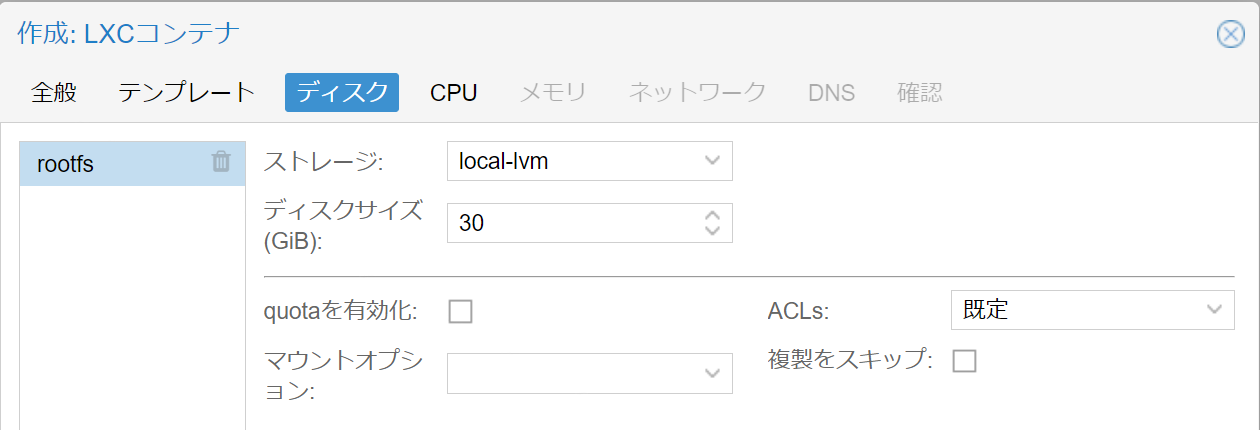Click the ディスクサイズ (GiB) label

click(343, 225)
